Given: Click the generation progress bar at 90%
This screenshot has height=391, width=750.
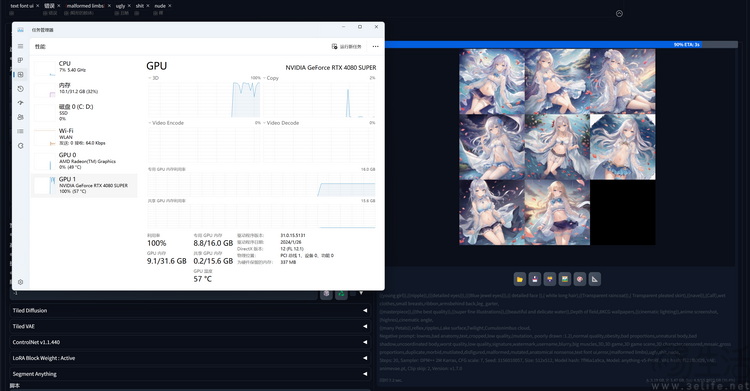Looking at the screenshot, I should pyautogui.click(x=562, y=45).
